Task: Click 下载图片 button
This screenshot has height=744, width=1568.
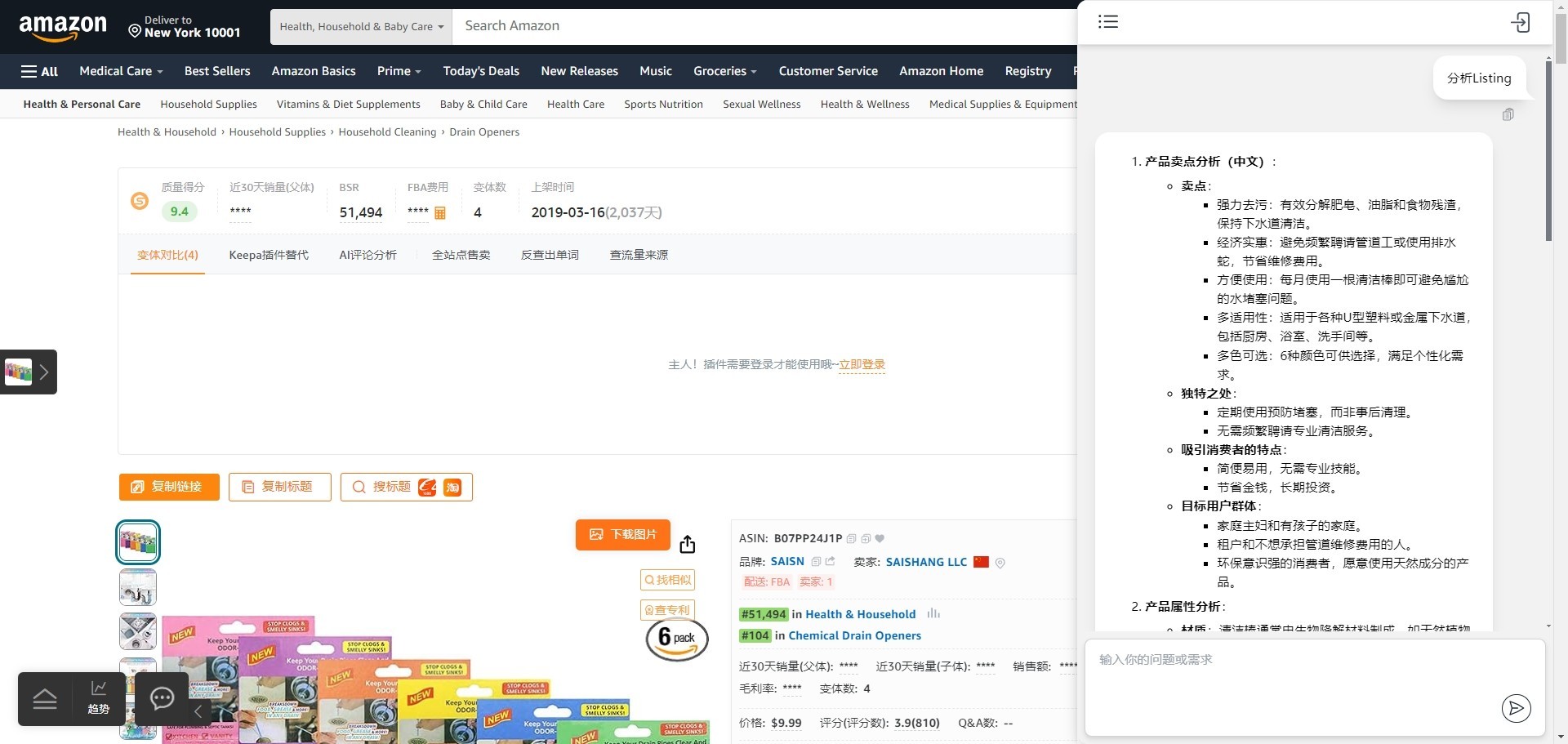Action: click(622, 534)
